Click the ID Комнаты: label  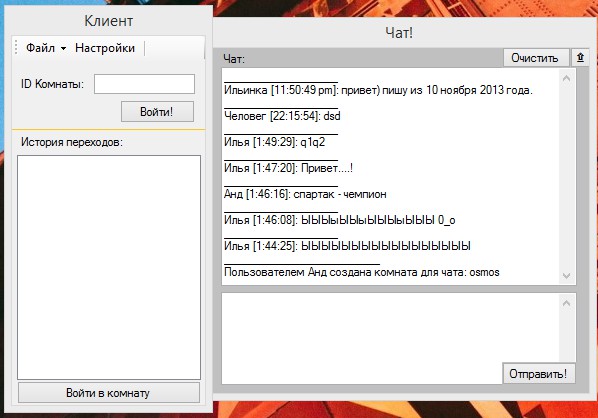point(52,84)
